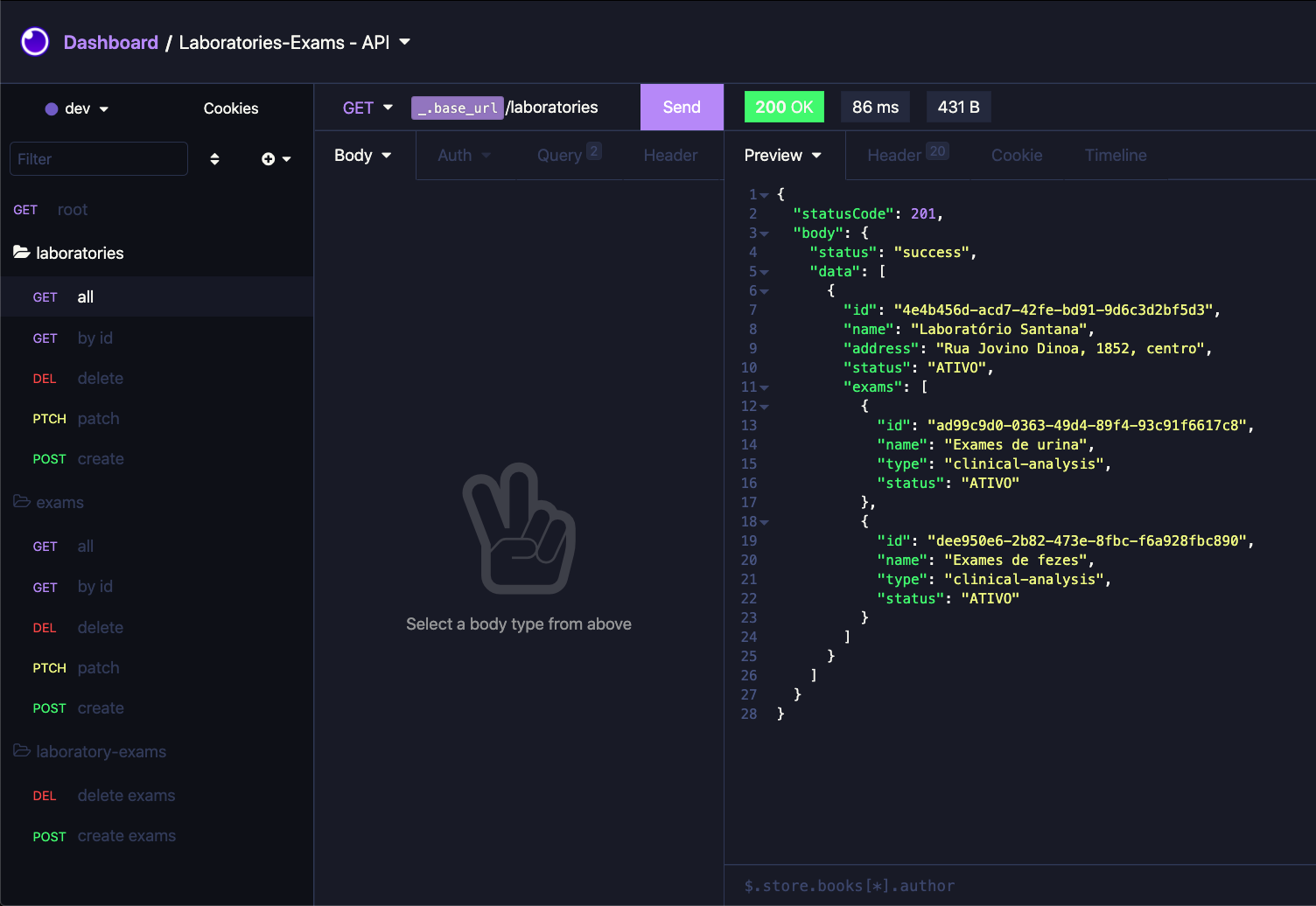Click the 86 ms response time badge

tap(875, 107)
